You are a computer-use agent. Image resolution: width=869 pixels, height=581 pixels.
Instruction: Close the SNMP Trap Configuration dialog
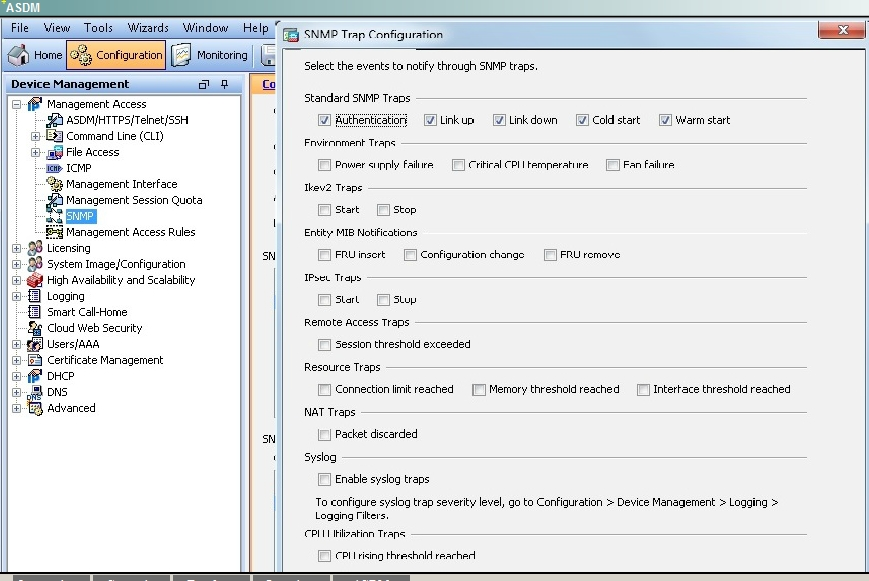(842, 30)
